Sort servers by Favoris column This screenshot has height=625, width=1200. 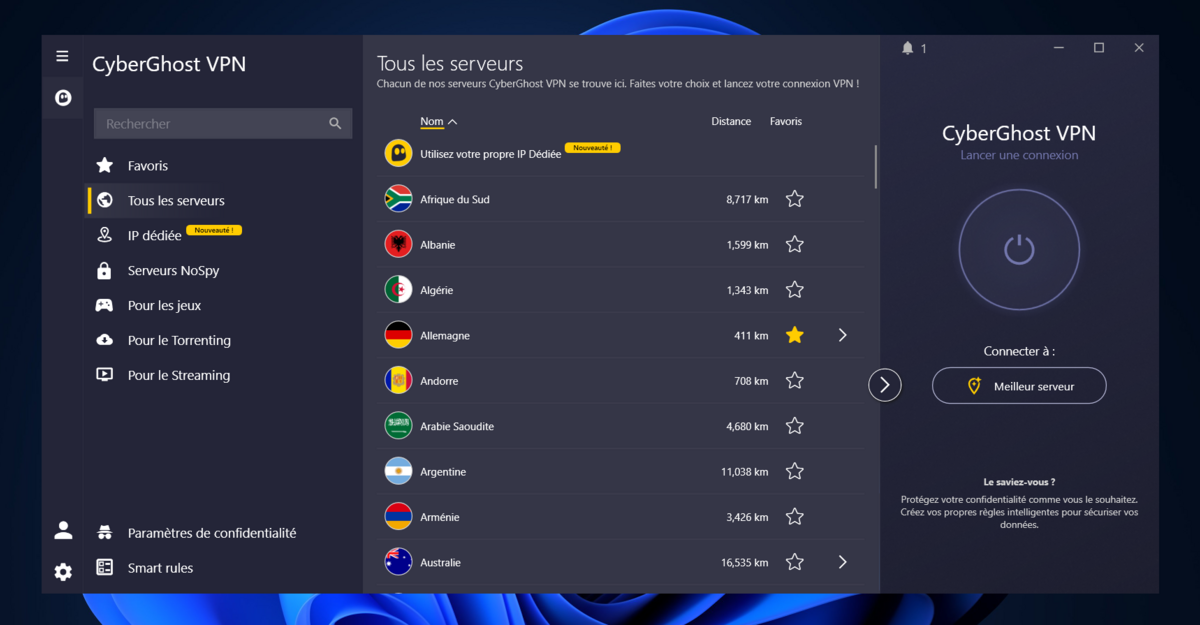coord(786,122)
